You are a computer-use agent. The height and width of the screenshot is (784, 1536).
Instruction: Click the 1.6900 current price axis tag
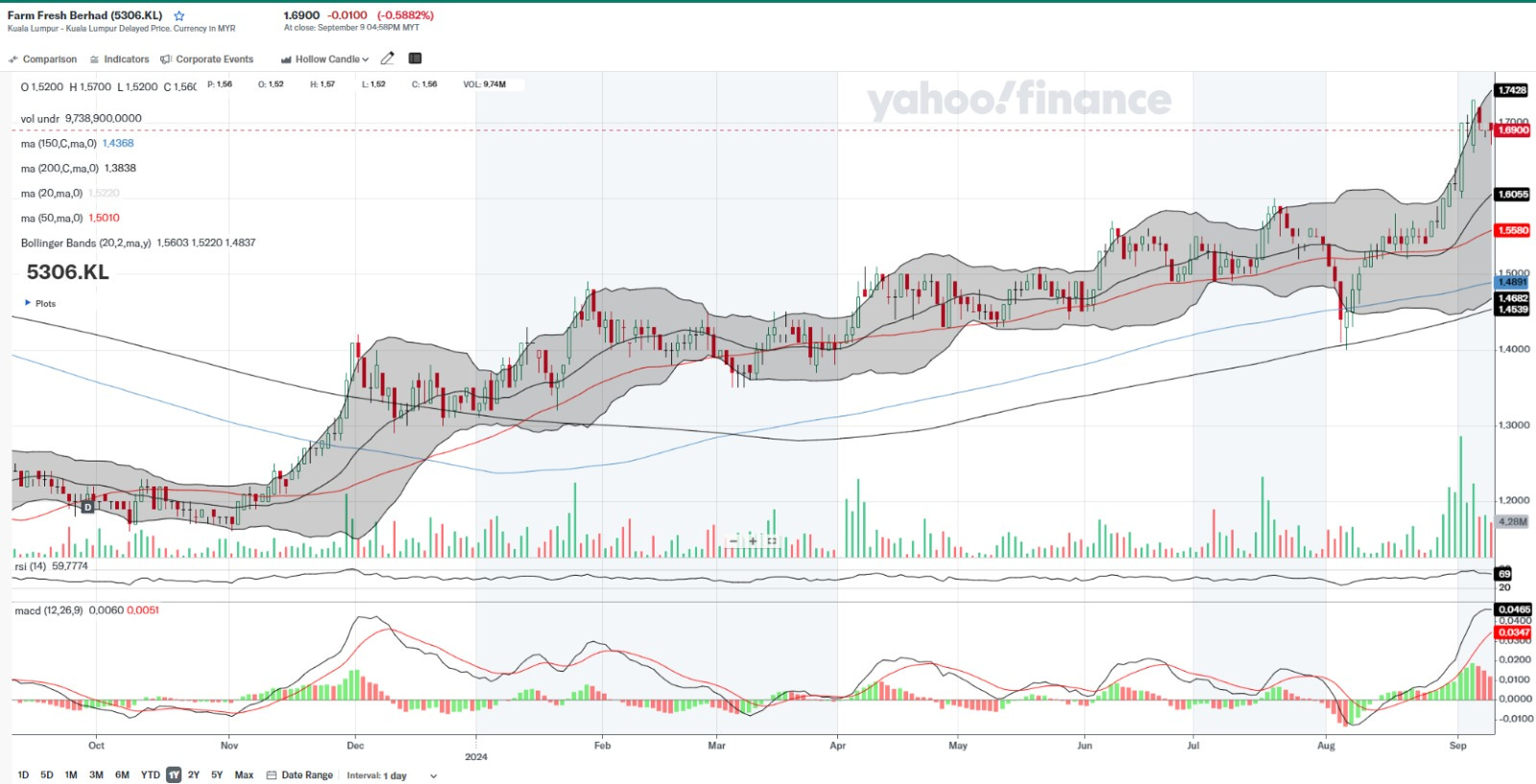point(1513,131)
